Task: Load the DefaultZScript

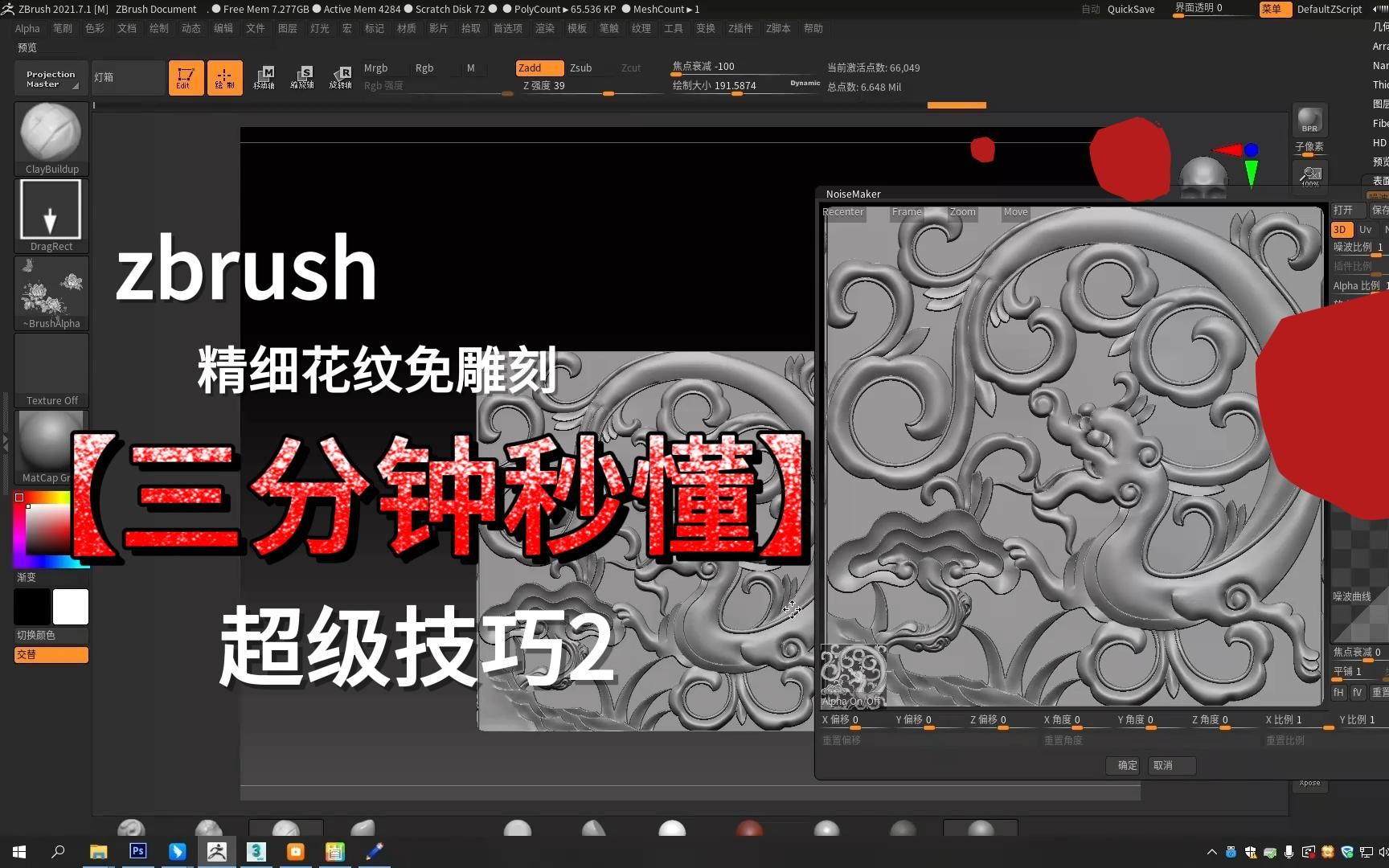Action: point(1330,9)
